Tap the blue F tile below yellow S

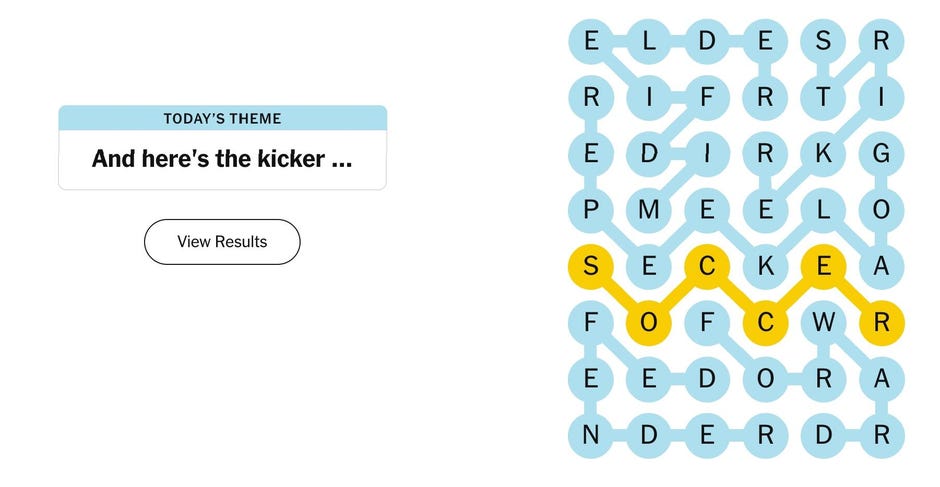591,322
